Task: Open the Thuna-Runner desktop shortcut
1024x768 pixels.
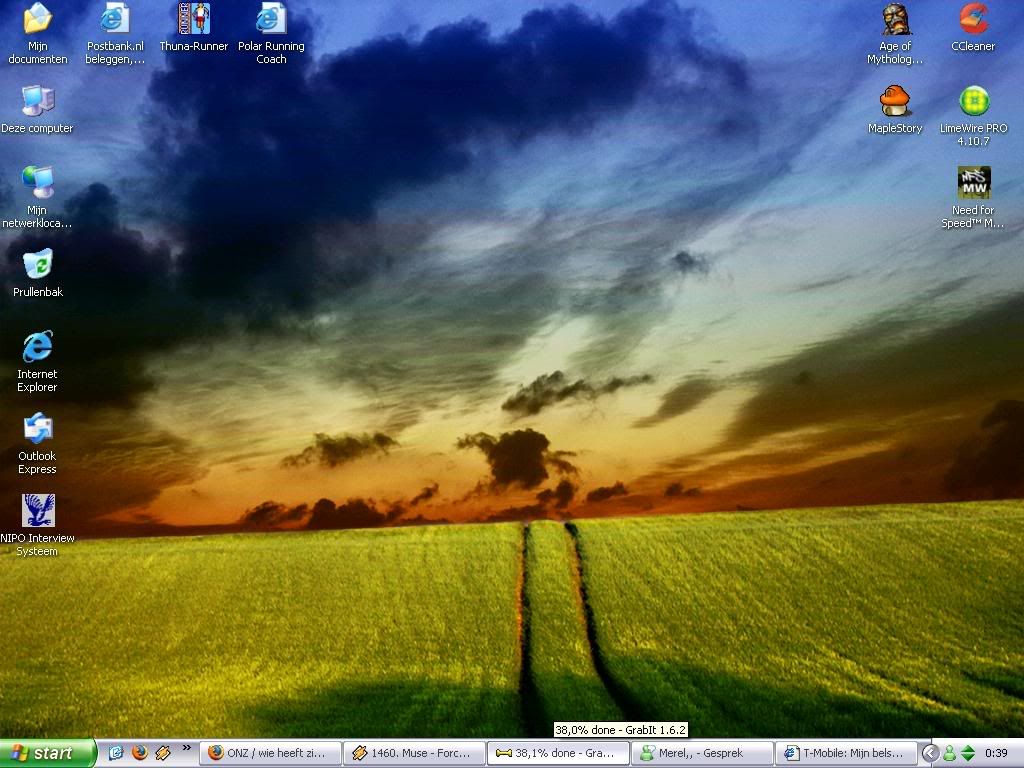Action: (194, 19)
